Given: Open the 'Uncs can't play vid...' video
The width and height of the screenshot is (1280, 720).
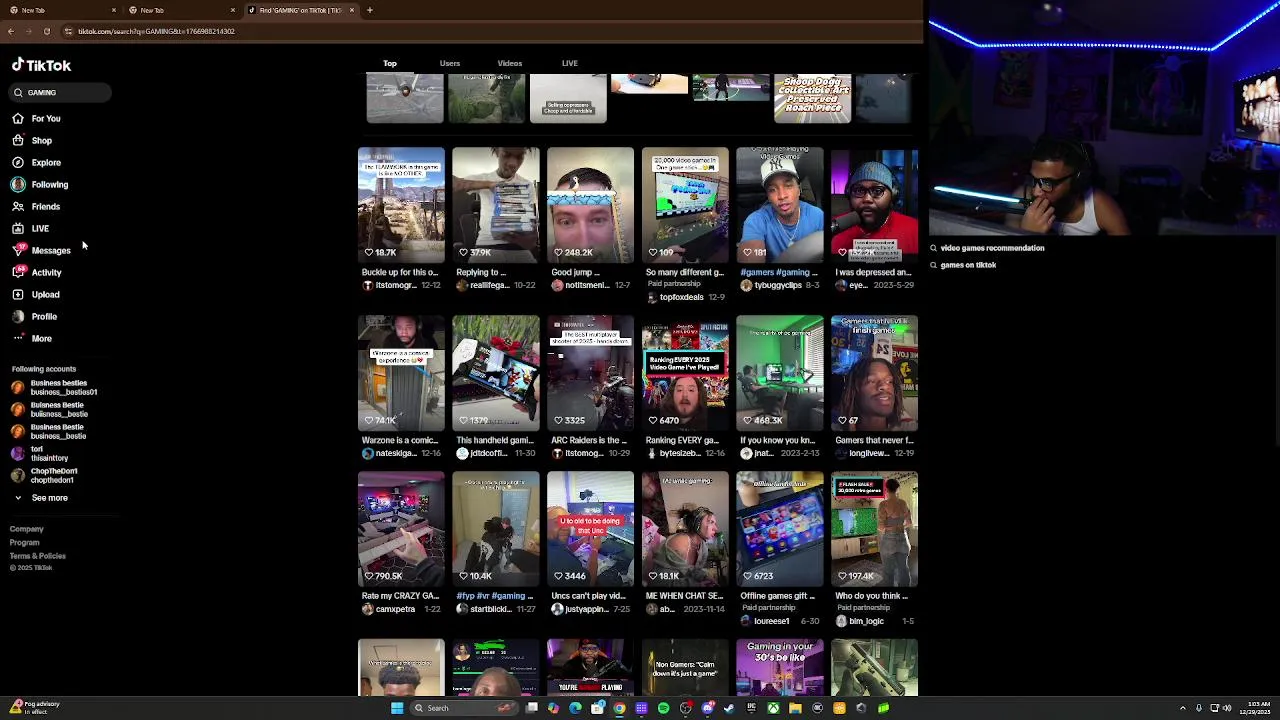Looking at the screenshot, I should (x=590, y=529).
